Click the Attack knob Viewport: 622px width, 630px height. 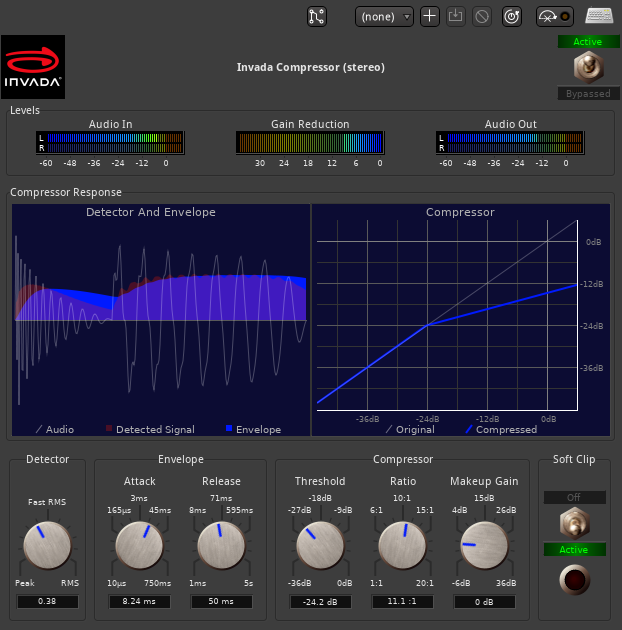(x=140, y=546)
